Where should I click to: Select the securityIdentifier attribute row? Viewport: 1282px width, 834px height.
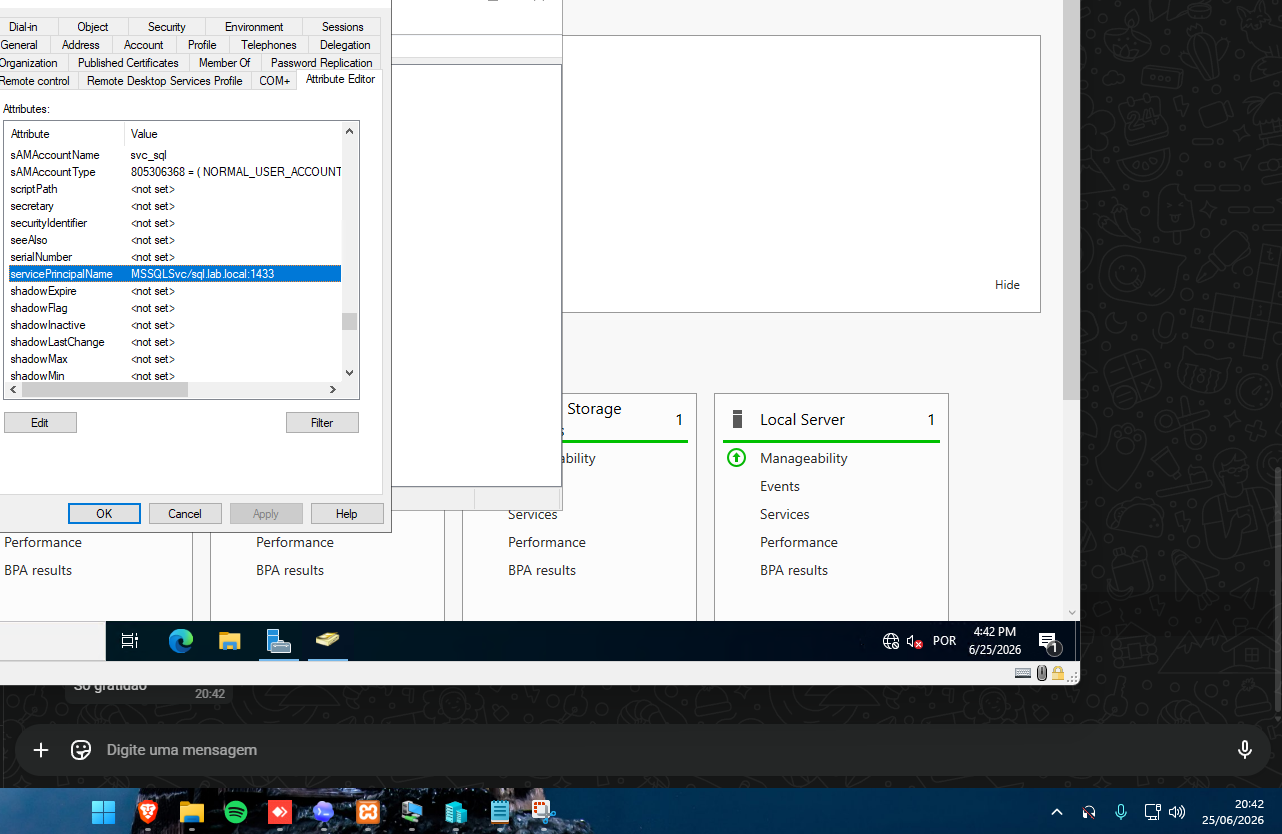174,223
